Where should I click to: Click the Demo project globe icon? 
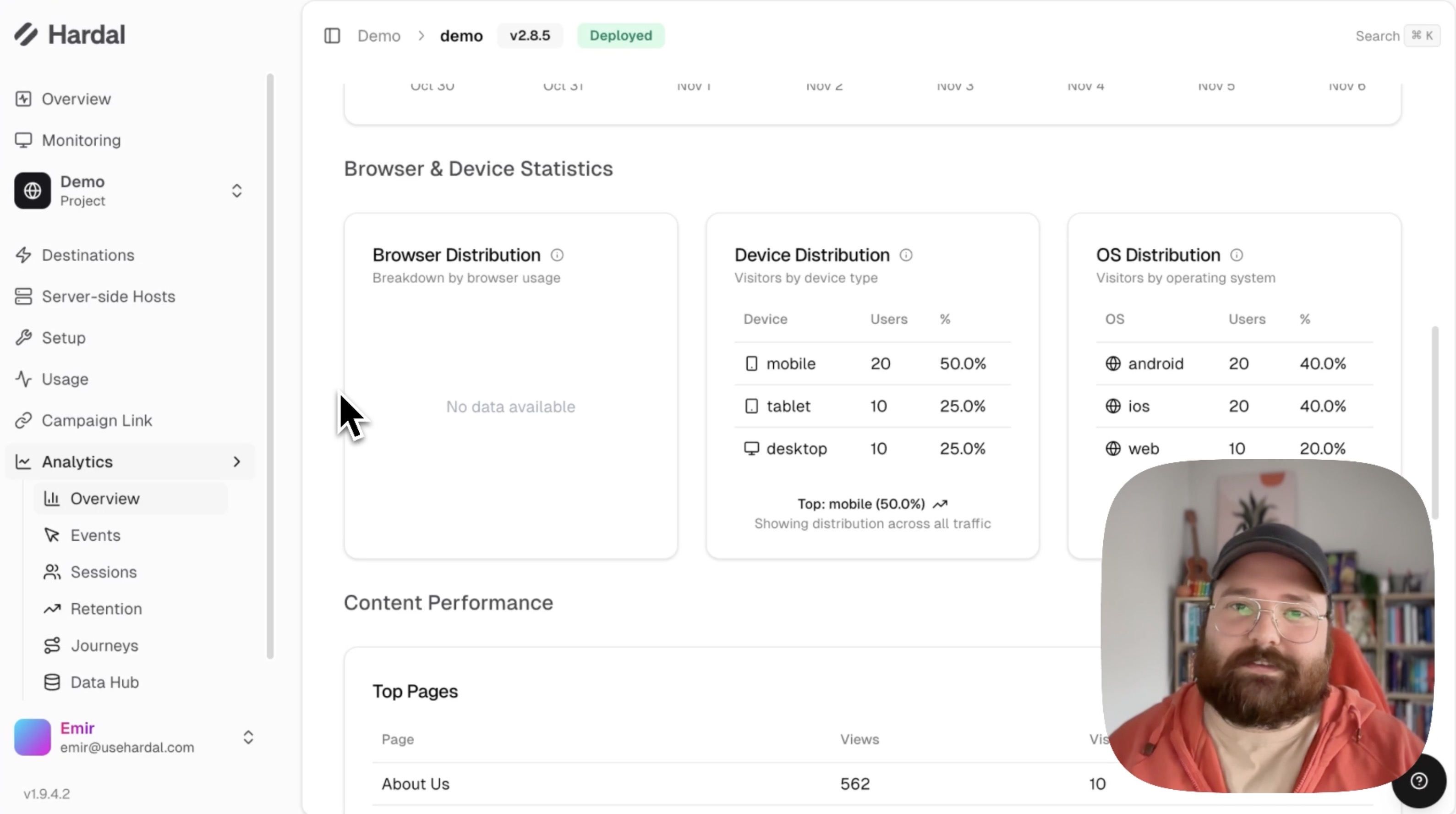[x=32, y=191]
